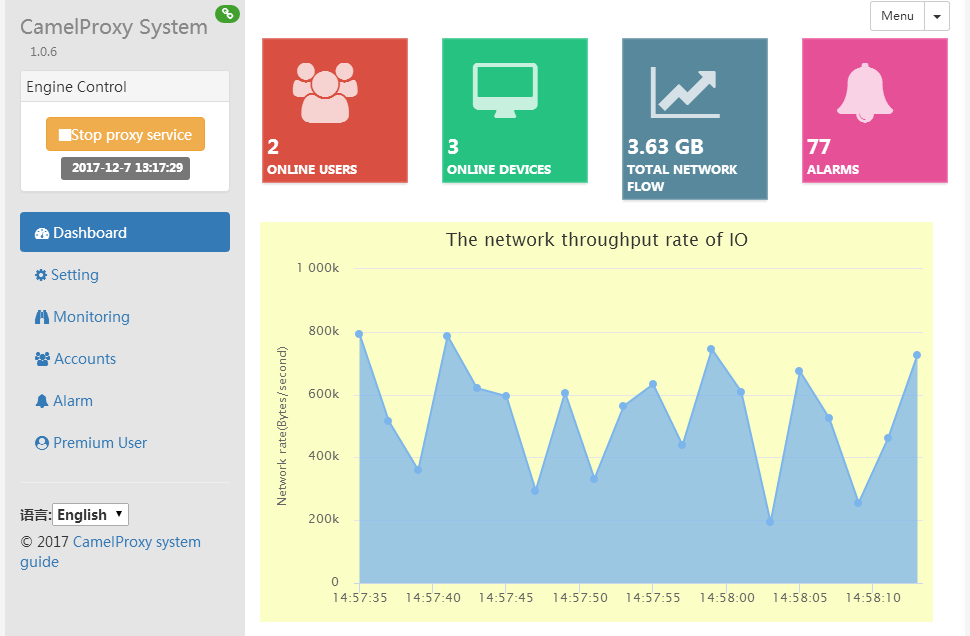
Task: Click the online users people icon
Action: point(325,92)
